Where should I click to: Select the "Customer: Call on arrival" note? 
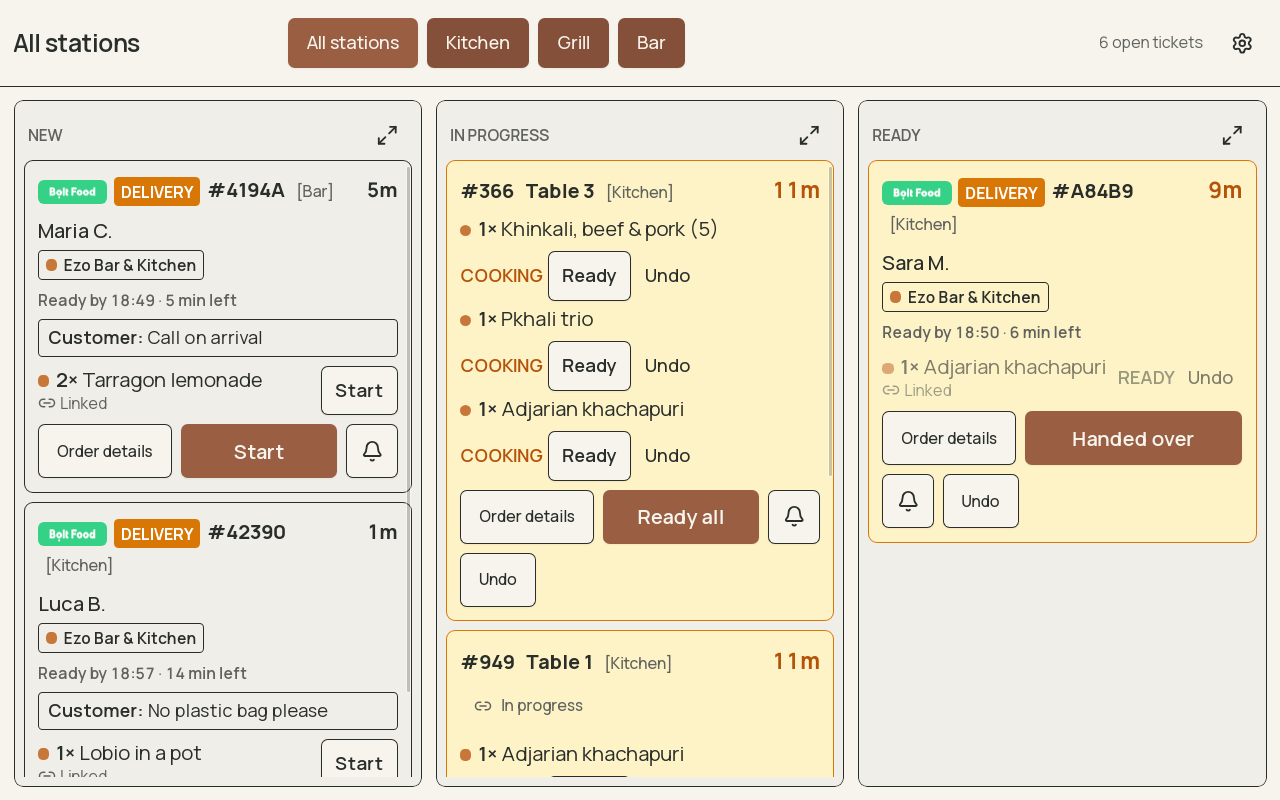click(x=218, y=338)
